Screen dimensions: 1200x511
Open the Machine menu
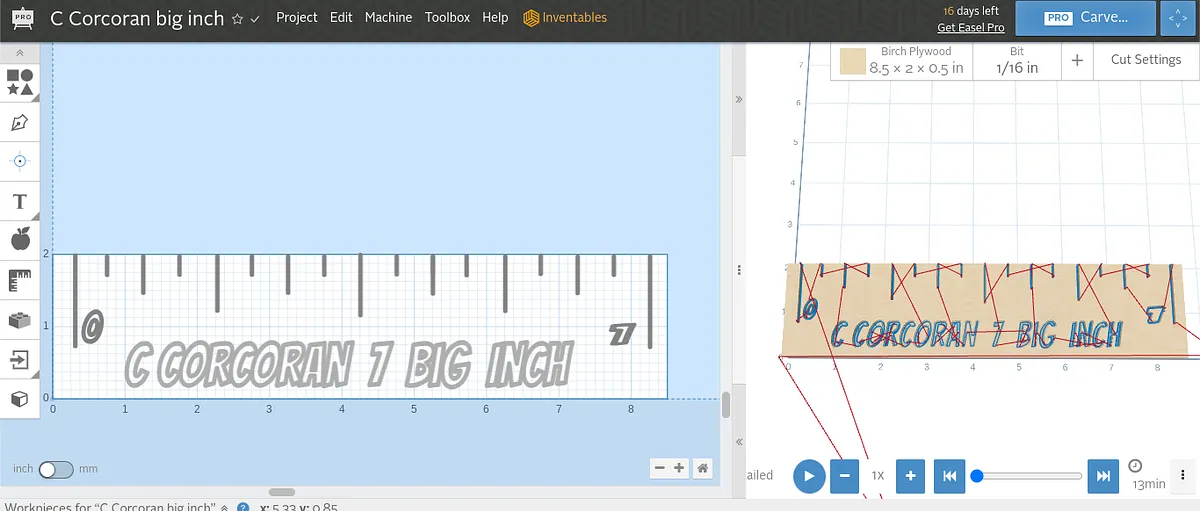(388, 18)
